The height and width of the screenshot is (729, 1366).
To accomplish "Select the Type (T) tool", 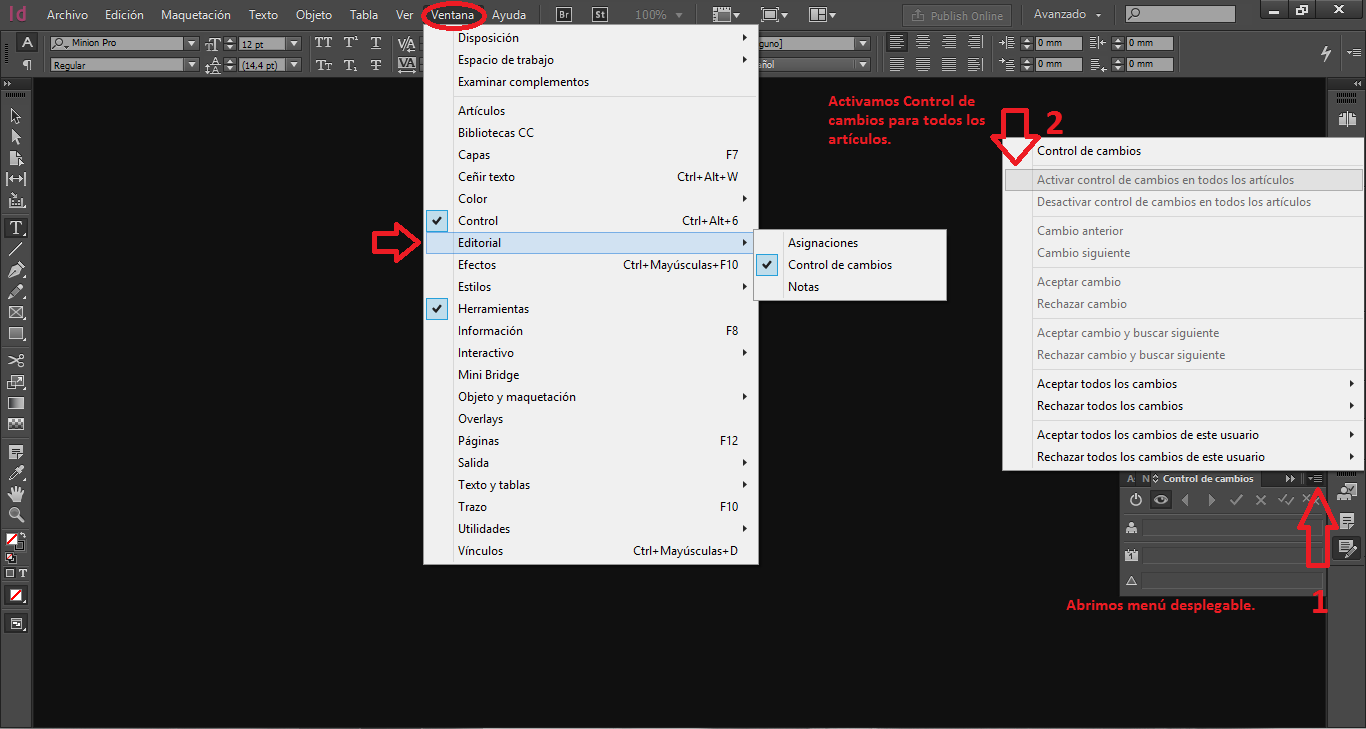I will 16,228.
